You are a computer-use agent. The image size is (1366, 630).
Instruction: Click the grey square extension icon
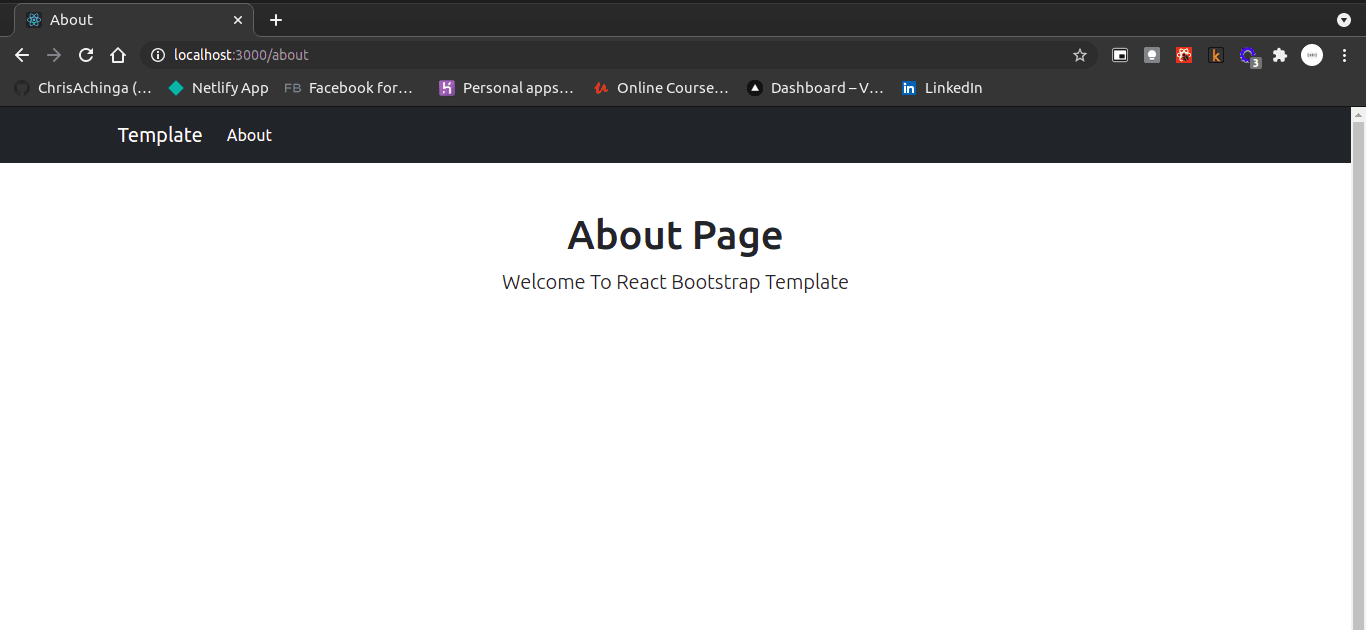click(x=1152, y=55)
